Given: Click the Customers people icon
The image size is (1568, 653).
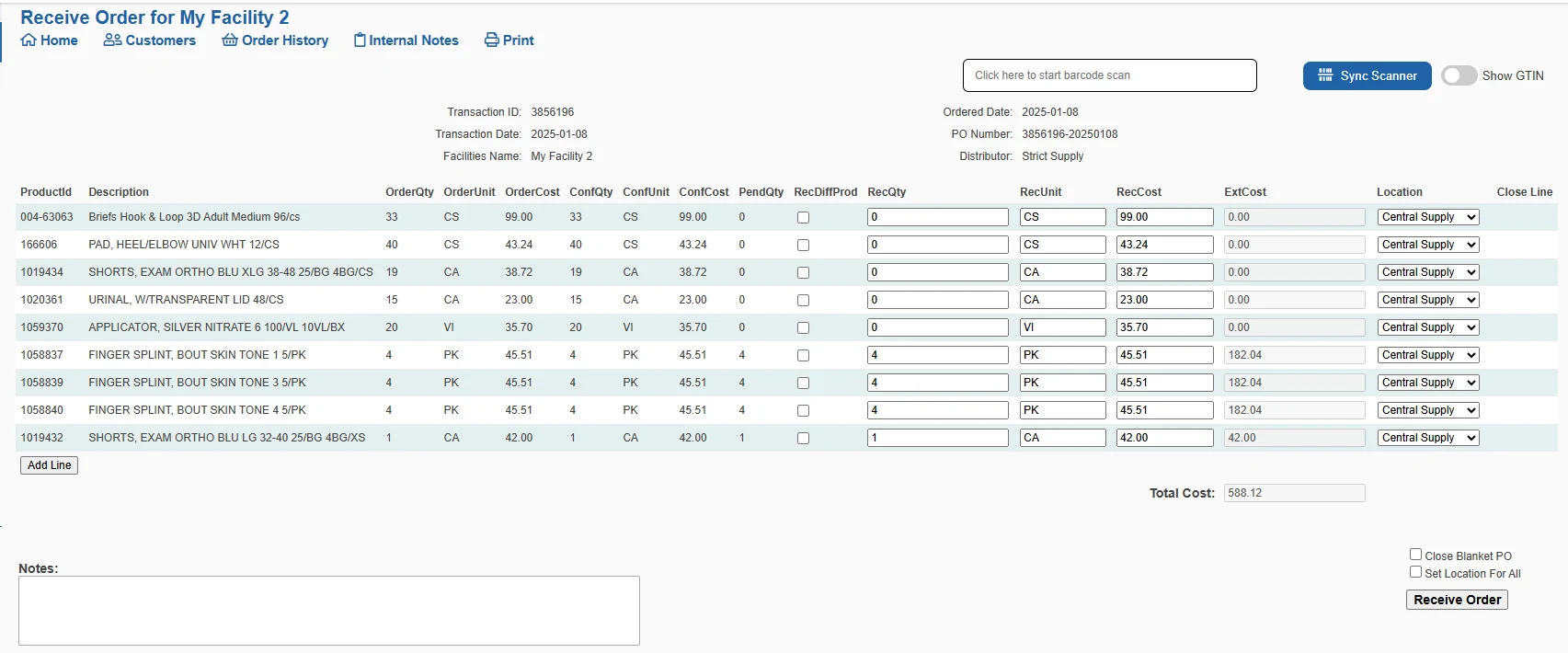Looking at the screenshot, I should [x=112, y=40].
